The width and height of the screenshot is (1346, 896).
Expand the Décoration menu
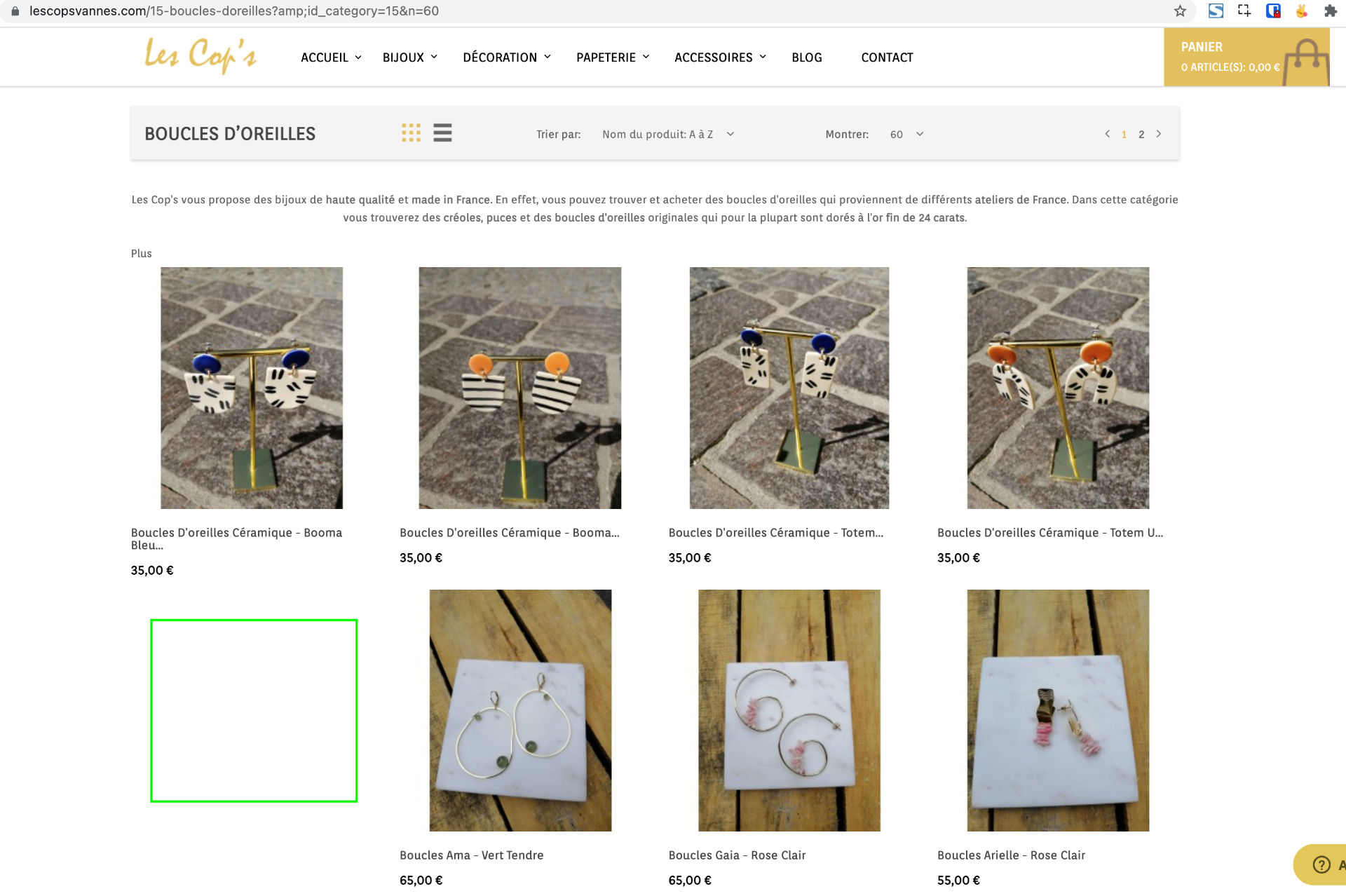point(507,57)
